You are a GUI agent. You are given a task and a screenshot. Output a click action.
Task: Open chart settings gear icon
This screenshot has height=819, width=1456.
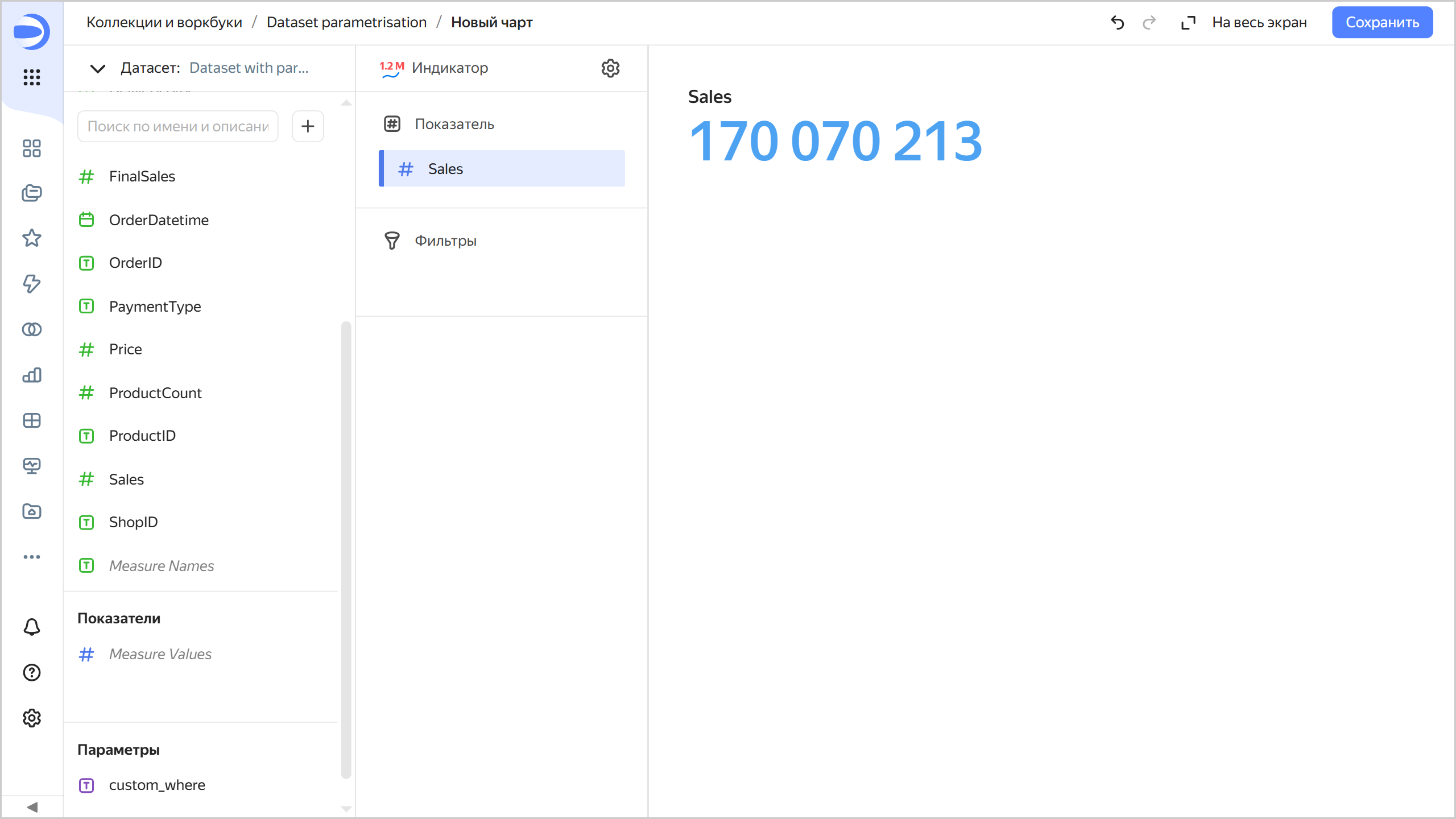click(x=610, y=68)
